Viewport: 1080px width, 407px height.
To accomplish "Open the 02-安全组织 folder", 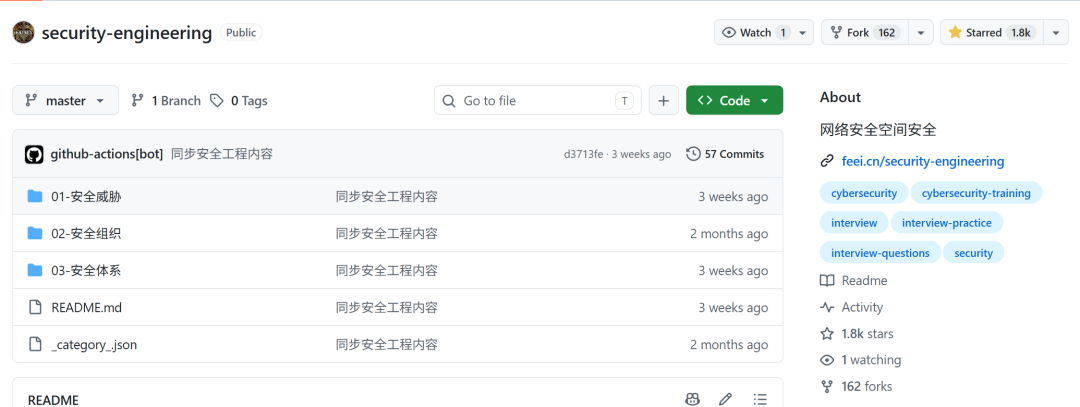I will 86,233.
